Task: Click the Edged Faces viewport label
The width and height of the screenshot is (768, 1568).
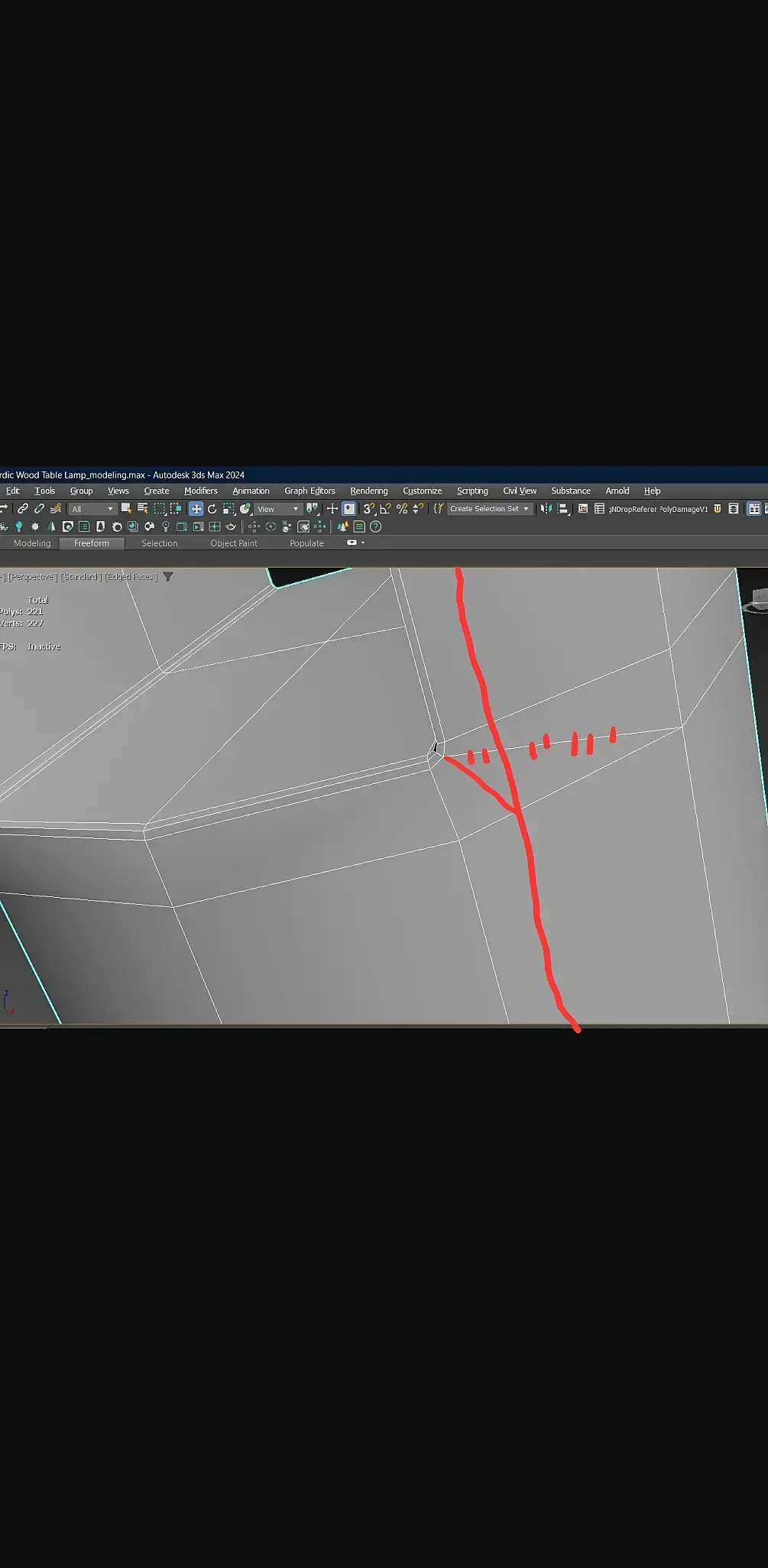Action: click(131, 577)
